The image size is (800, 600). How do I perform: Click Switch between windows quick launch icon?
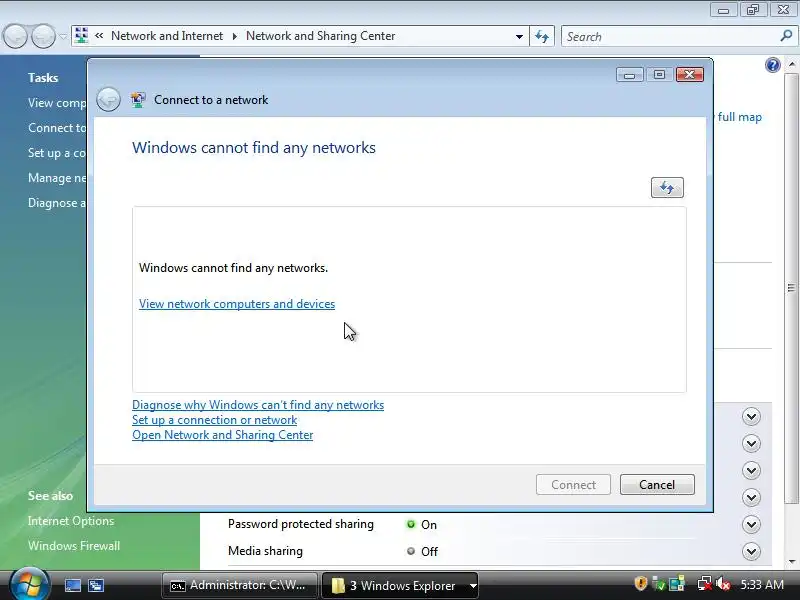point(96,585)
